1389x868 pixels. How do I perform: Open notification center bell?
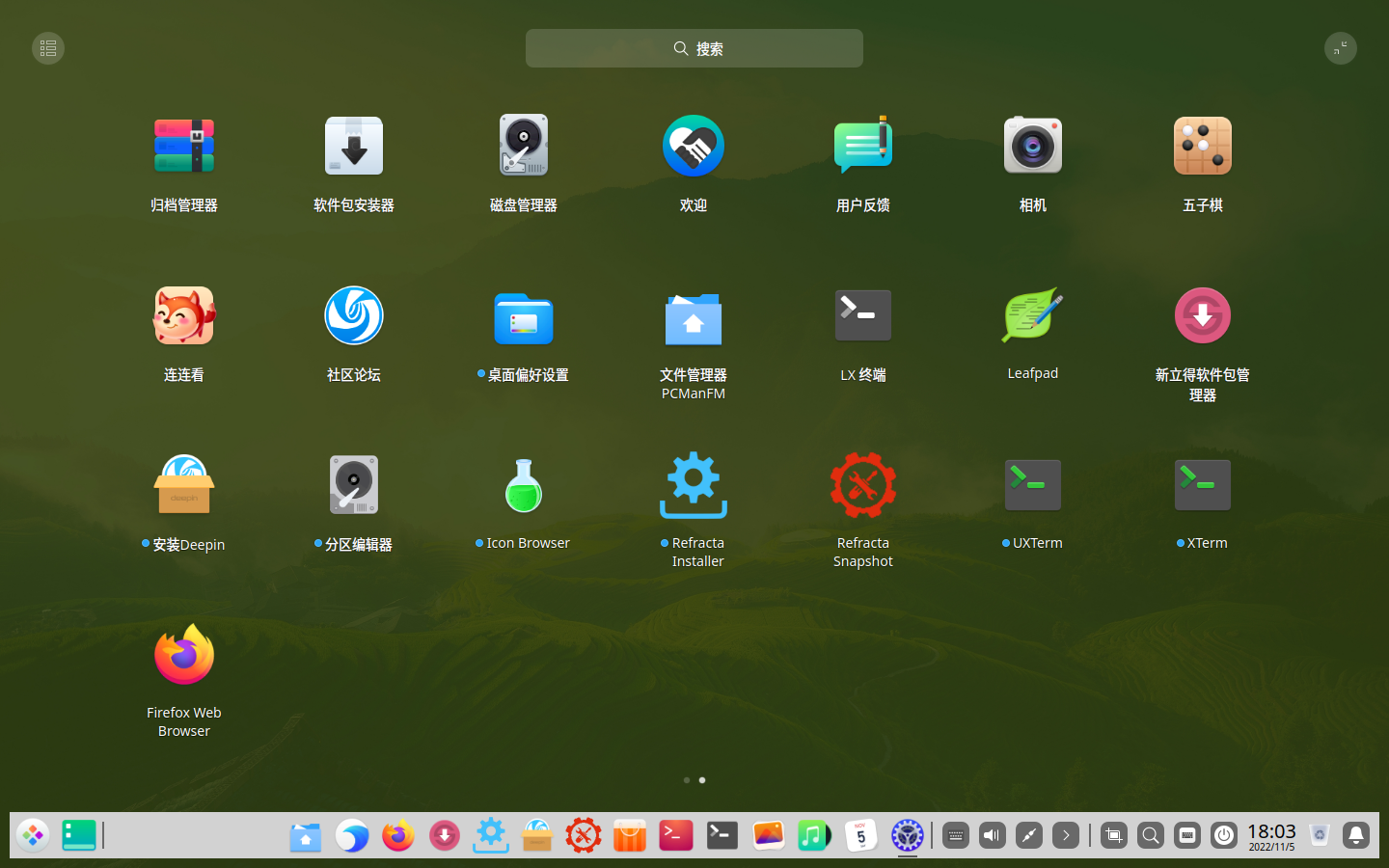coord(1356,835)
